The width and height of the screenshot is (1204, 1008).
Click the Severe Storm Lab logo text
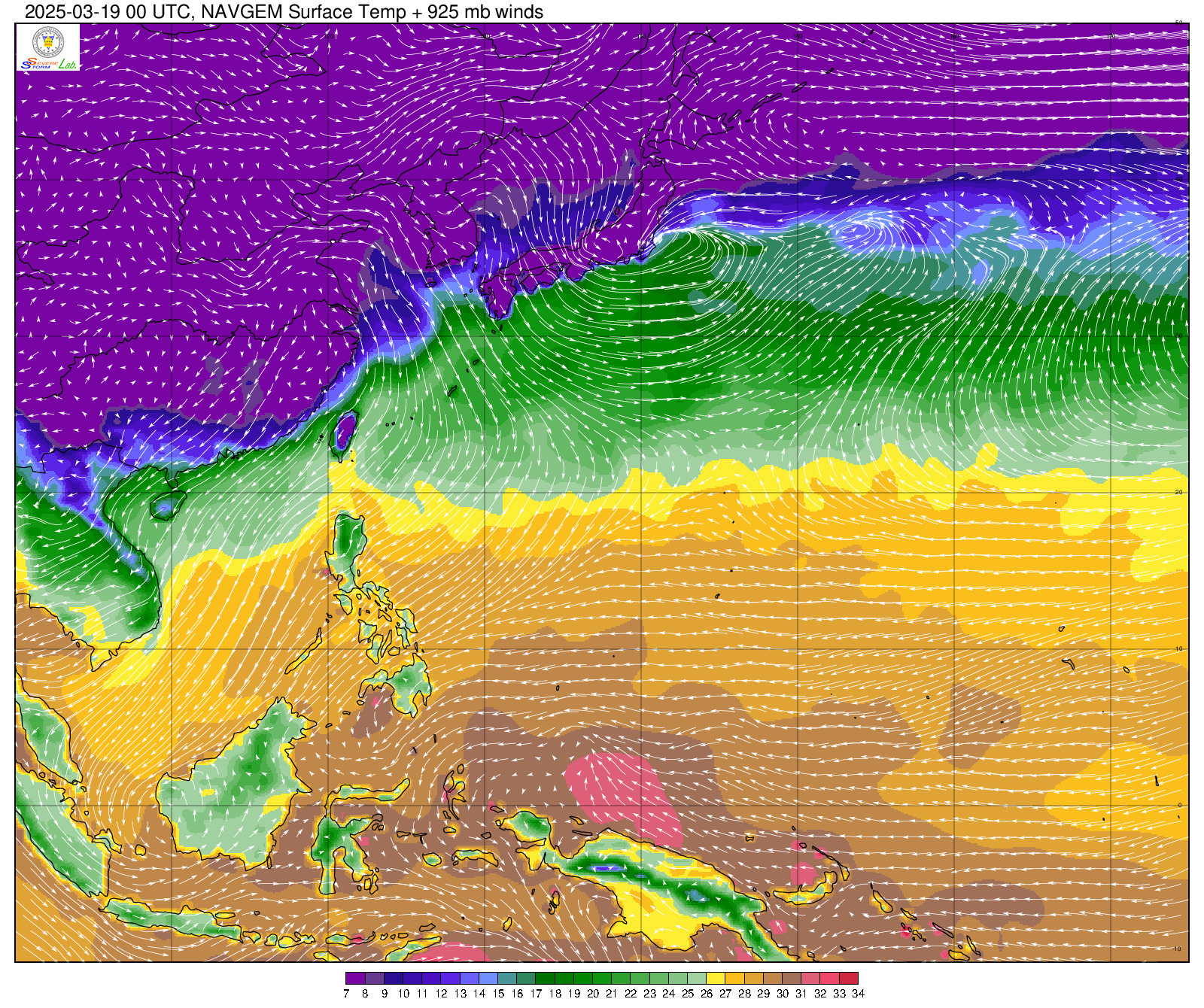tap(48, 64)
